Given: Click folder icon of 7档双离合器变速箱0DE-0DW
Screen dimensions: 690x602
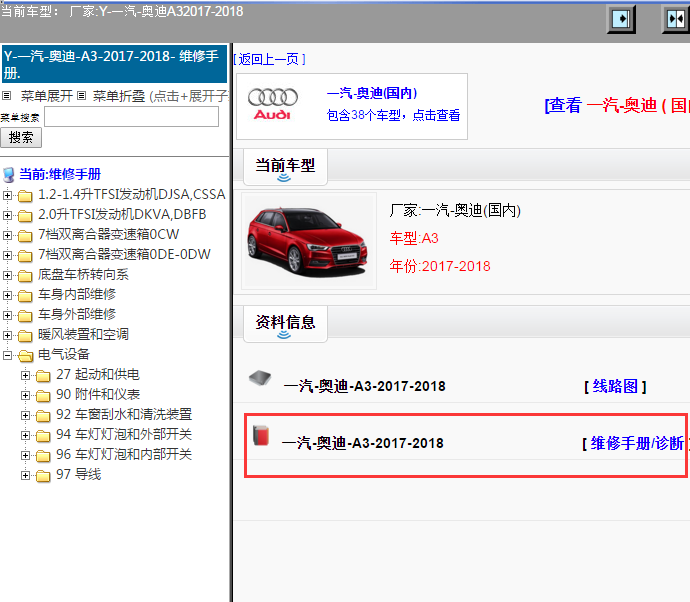Looking at the screenshot, I should pos(25,256).
